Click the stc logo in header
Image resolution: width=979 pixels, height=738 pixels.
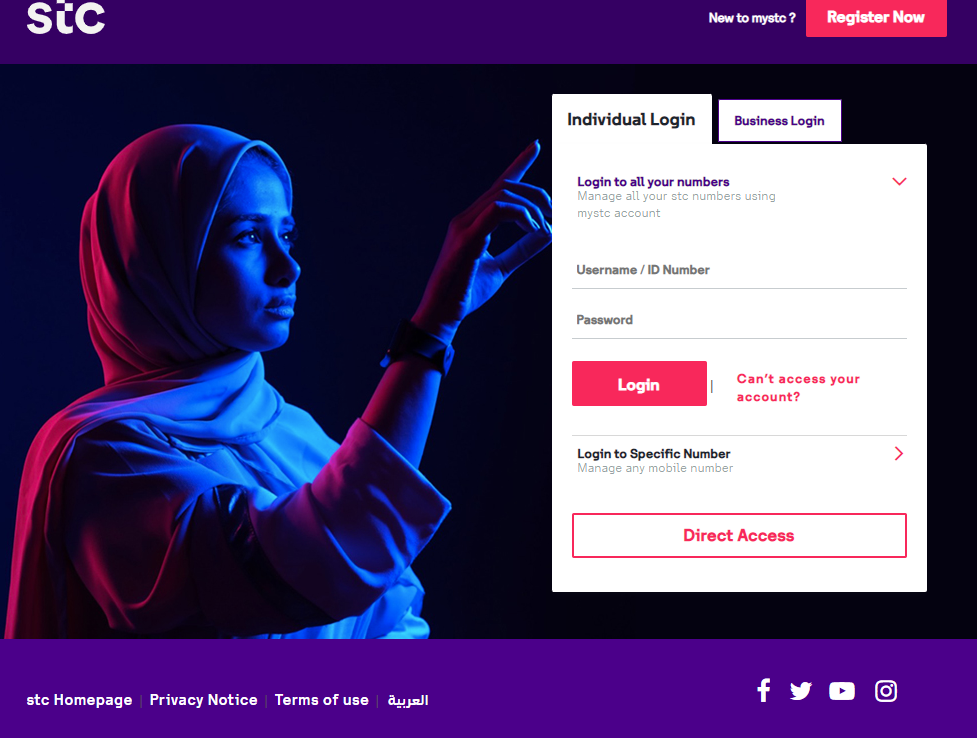coord(66,17)
